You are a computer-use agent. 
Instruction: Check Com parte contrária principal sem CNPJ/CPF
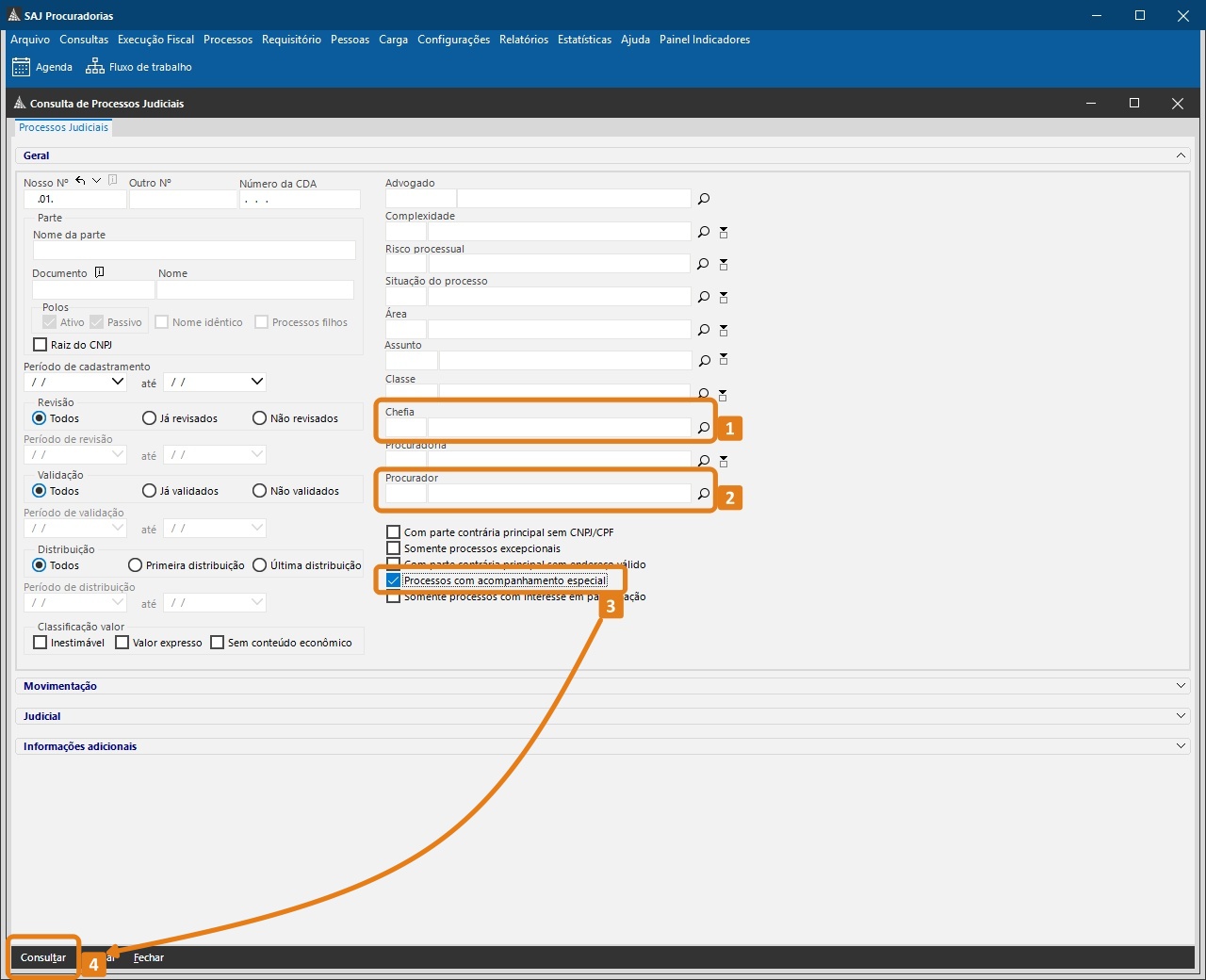pyautogui.click(x=394, y=532)
